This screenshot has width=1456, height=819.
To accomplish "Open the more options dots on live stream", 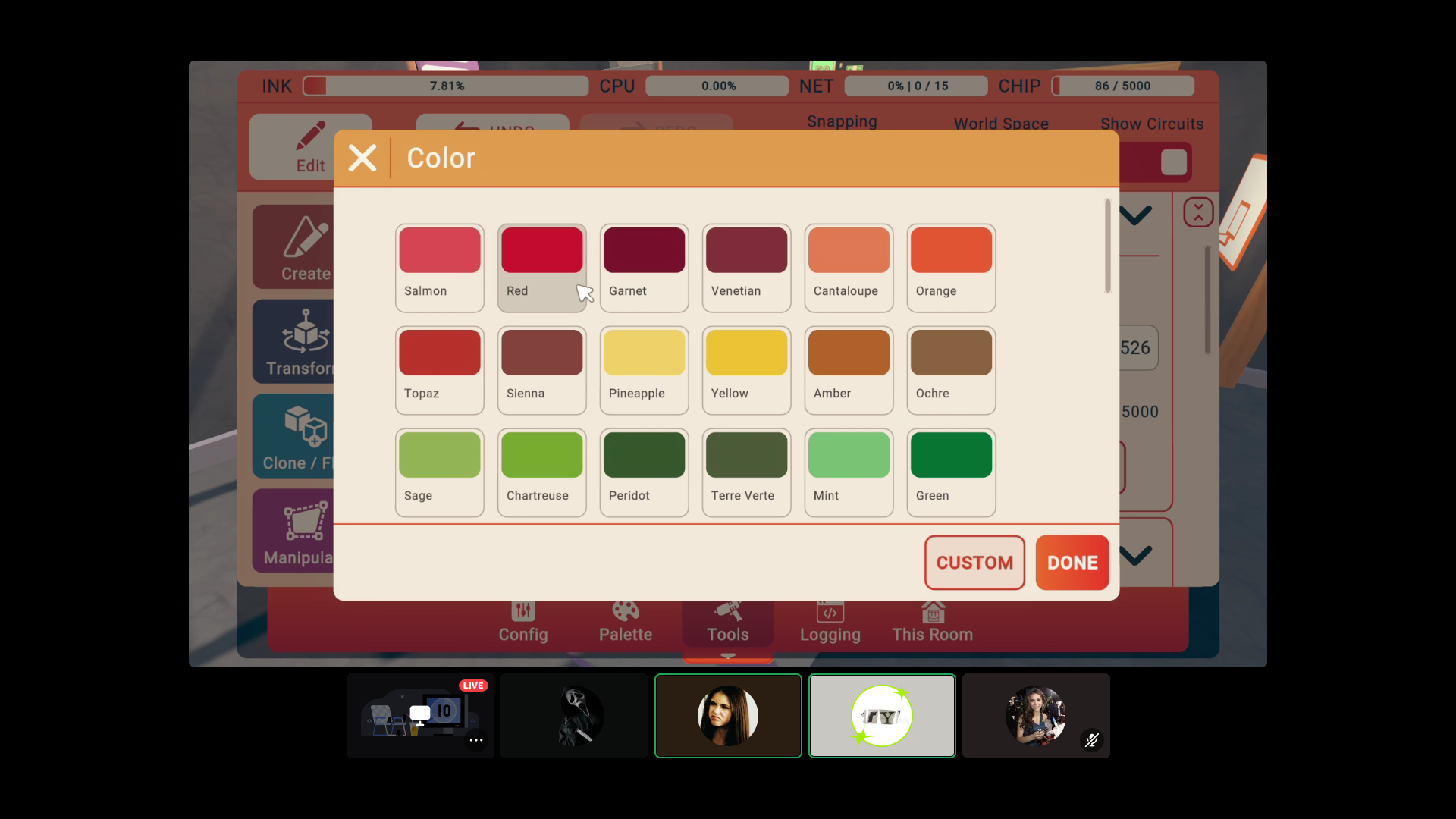I will click(476, 739).
